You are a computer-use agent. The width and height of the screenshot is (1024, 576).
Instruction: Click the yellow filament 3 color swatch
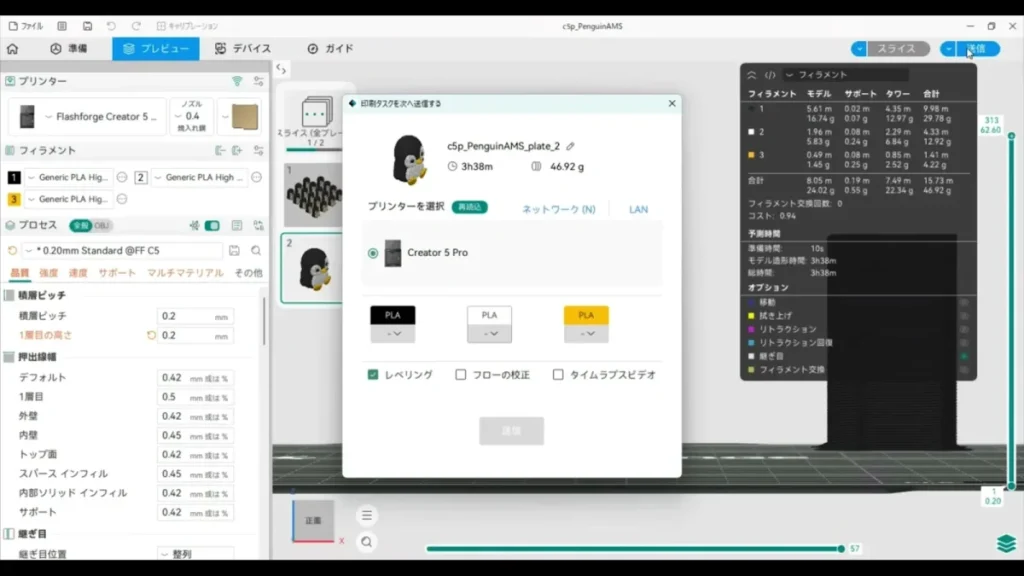(x=14, y=199)
